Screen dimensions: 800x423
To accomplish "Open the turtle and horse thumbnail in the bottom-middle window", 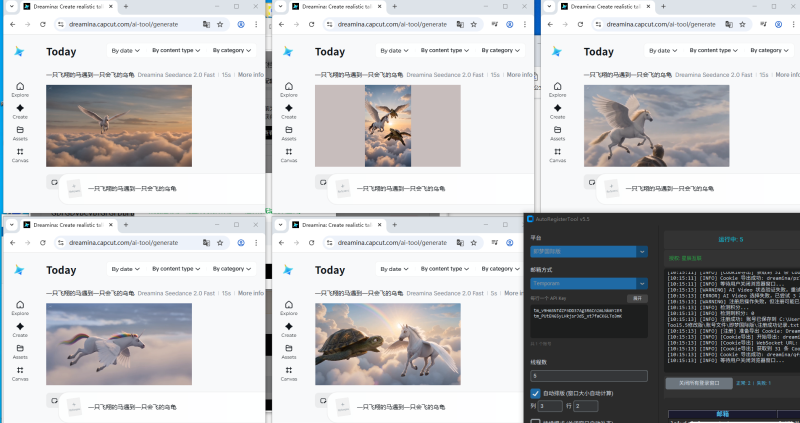I will (x=388, y=344).
